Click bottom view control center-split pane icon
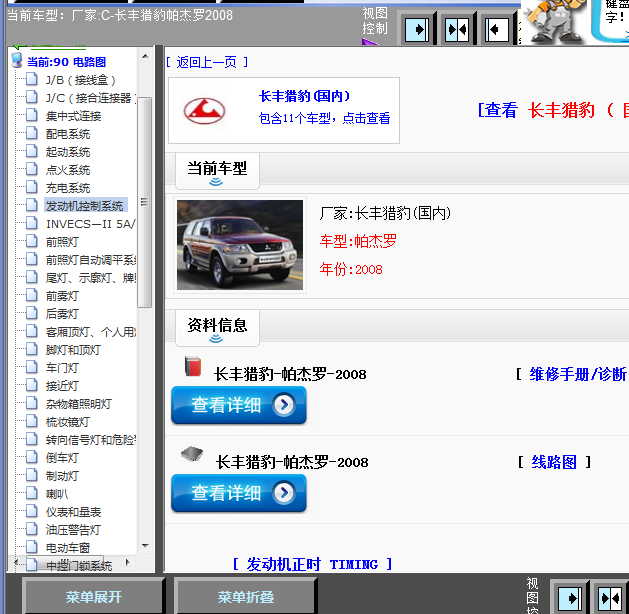 (x=610, y=598)
